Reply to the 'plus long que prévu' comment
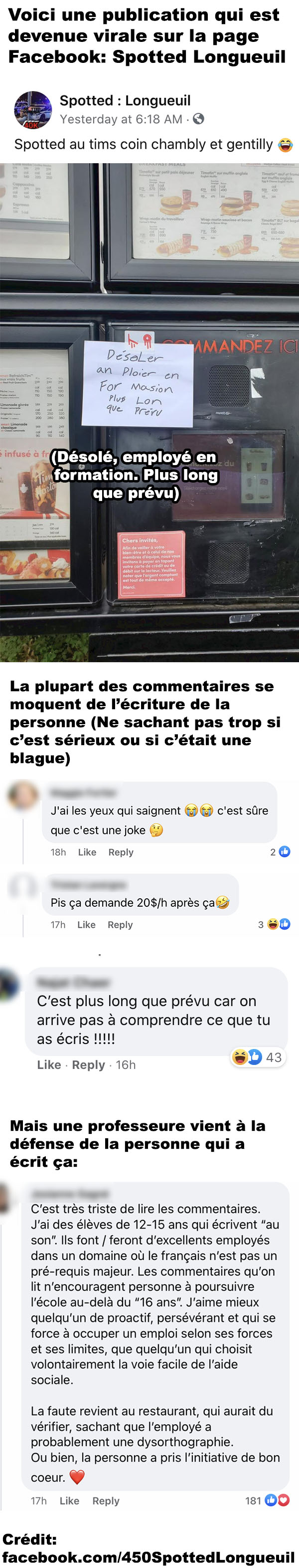This screenshot has height=1568, width=299. click(x=89, y=1064)
